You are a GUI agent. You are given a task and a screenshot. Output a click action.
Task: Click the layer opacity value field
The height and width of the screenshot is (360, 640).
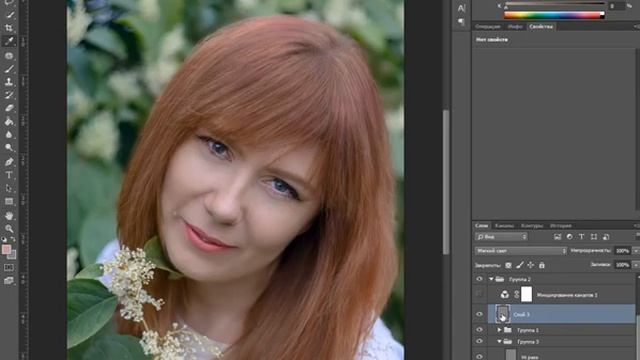click(622, 251)
